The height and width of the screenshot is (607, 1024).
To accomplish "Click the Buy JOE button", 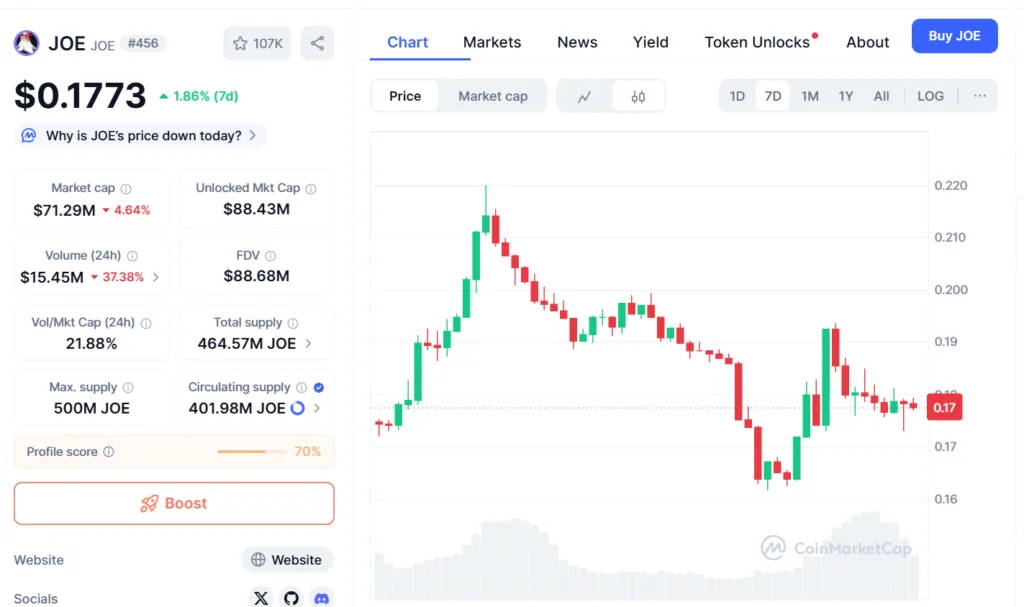I will coord(954,35).
